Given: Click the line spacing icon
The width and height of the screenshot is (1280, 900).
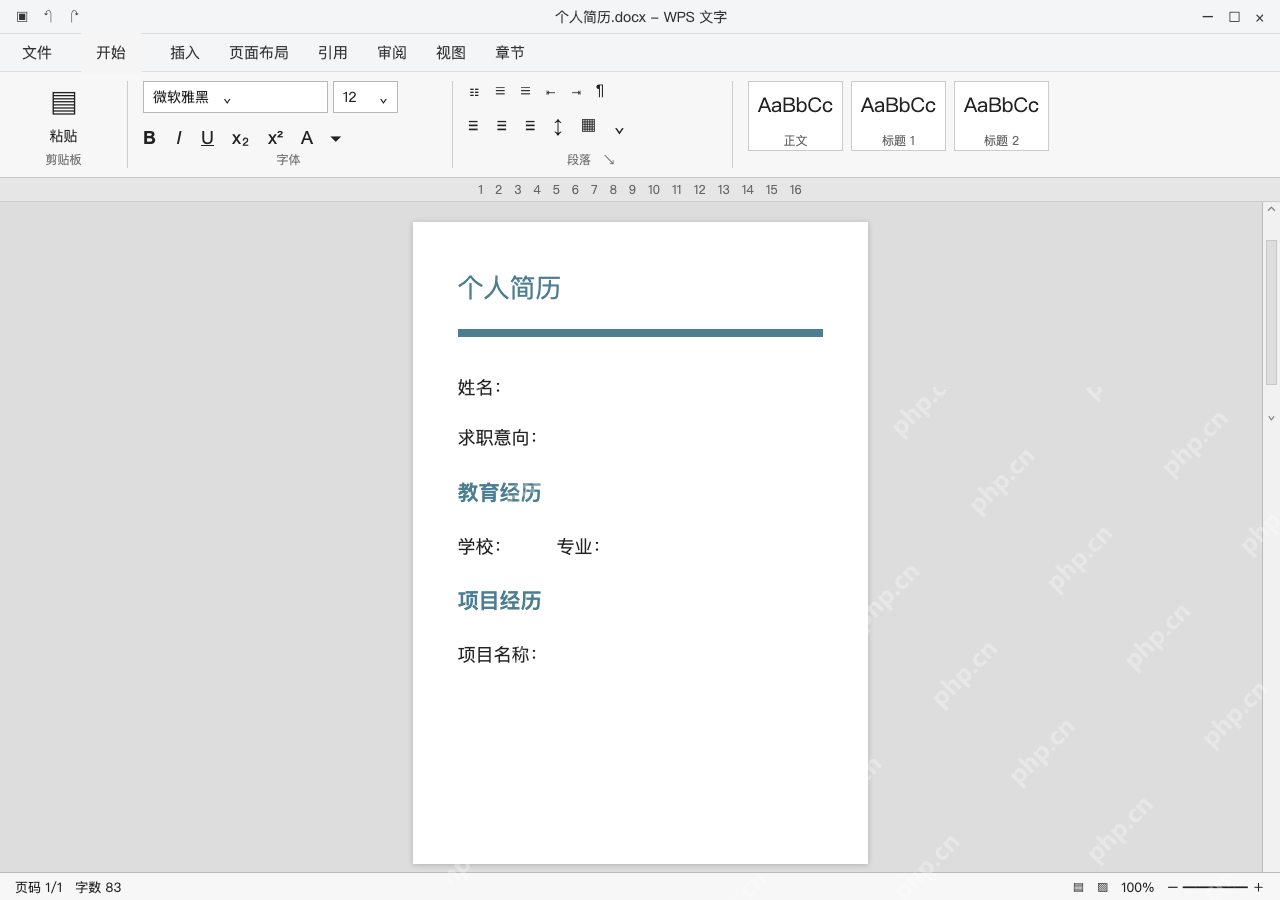Looking at the screenshot, I should coord(558,126).
